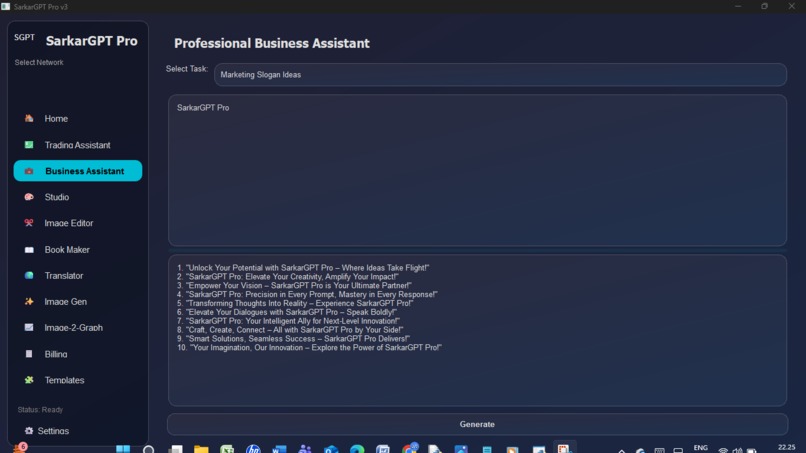Click the Image-2-Graph chart icon

pos(29,328)
